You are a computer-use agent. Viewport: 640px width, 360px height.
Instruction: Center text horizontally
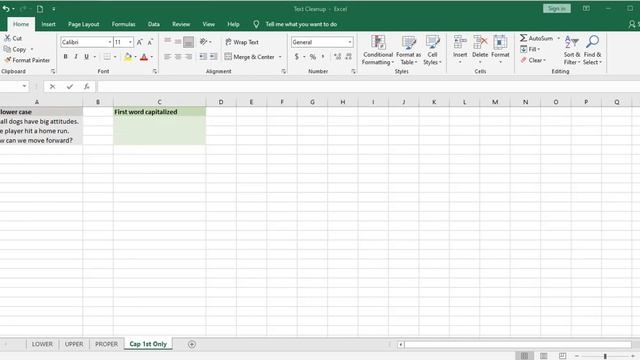pos(178,57)
